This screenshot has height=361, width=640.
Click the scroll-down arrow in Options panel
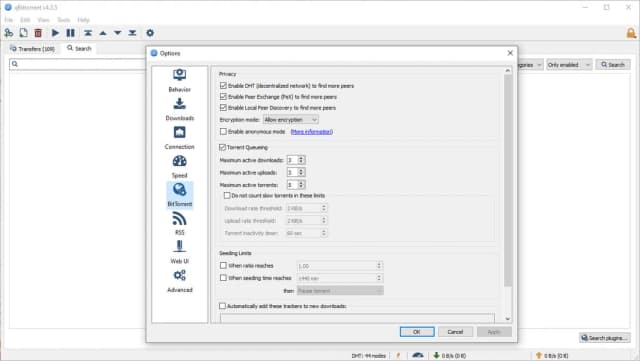(508, 319)
